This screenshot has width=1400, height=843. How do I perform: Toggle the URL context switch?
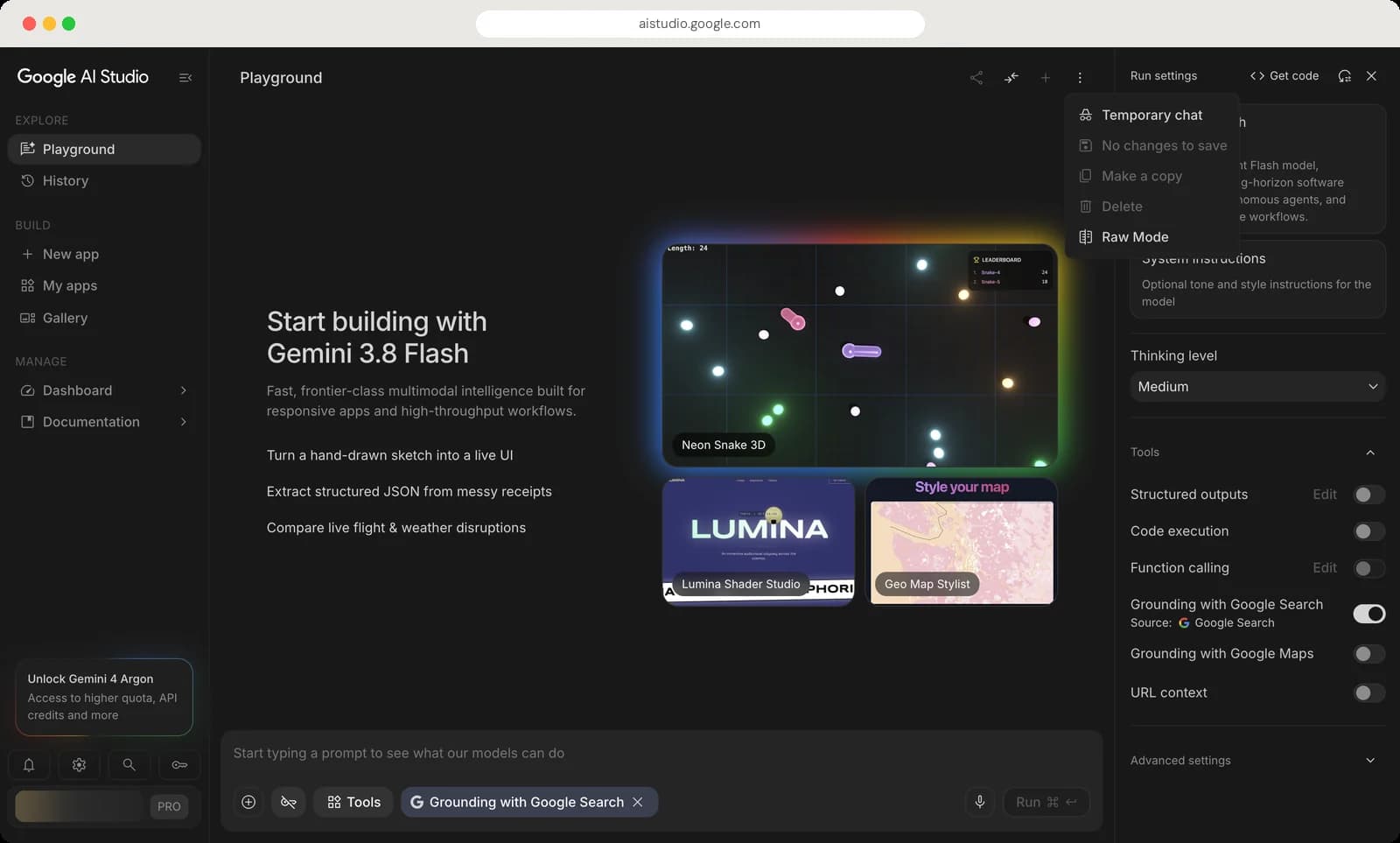(1369, 693)
